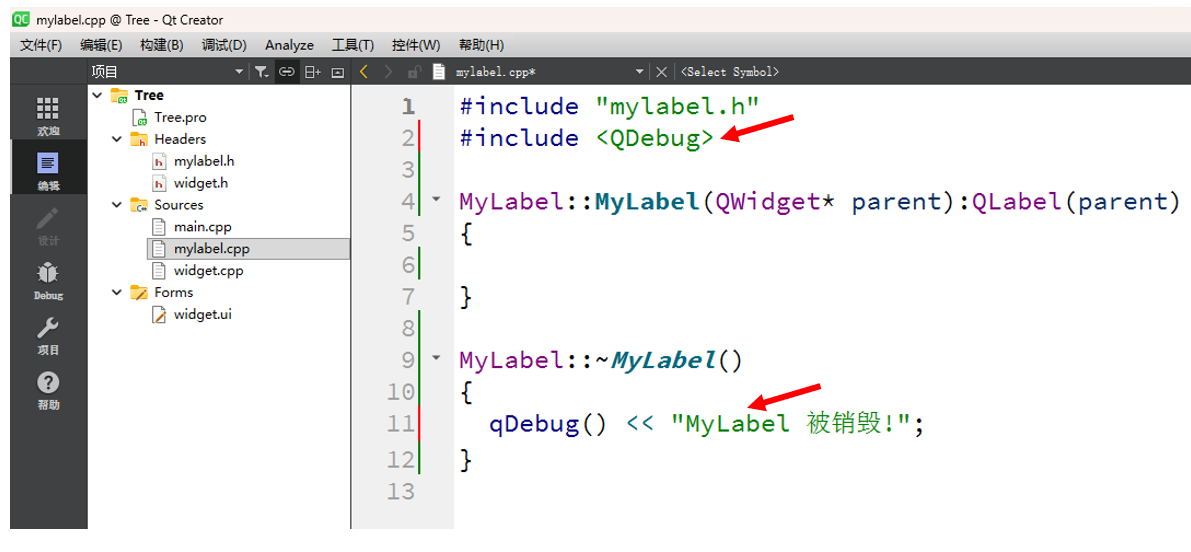
Task: Open the 文件(F) menu
Action: [41, 45]
